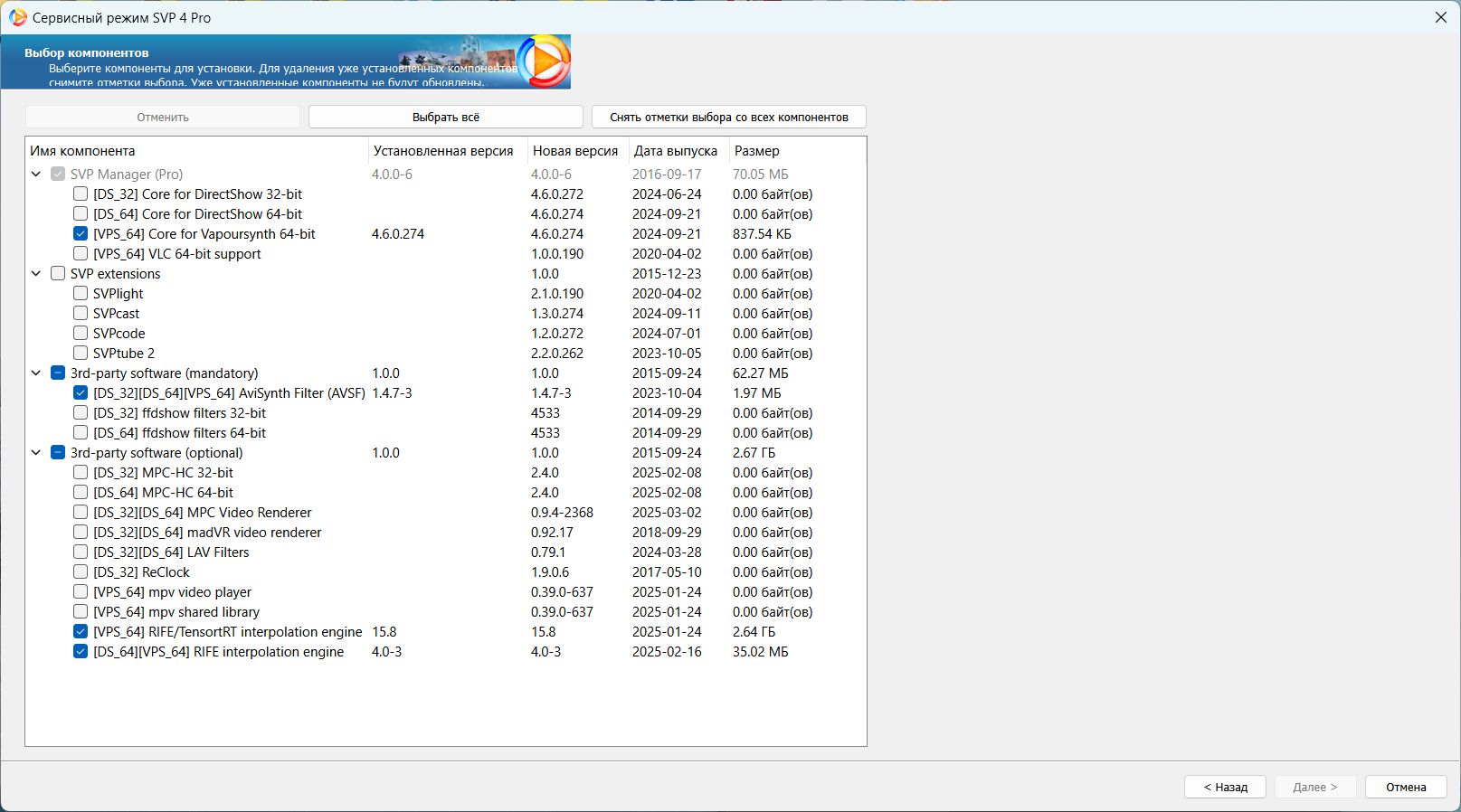Click release date 2025-03-02 cell
Viewport: 1461px width, 812px height.
(x=667, y=512)
